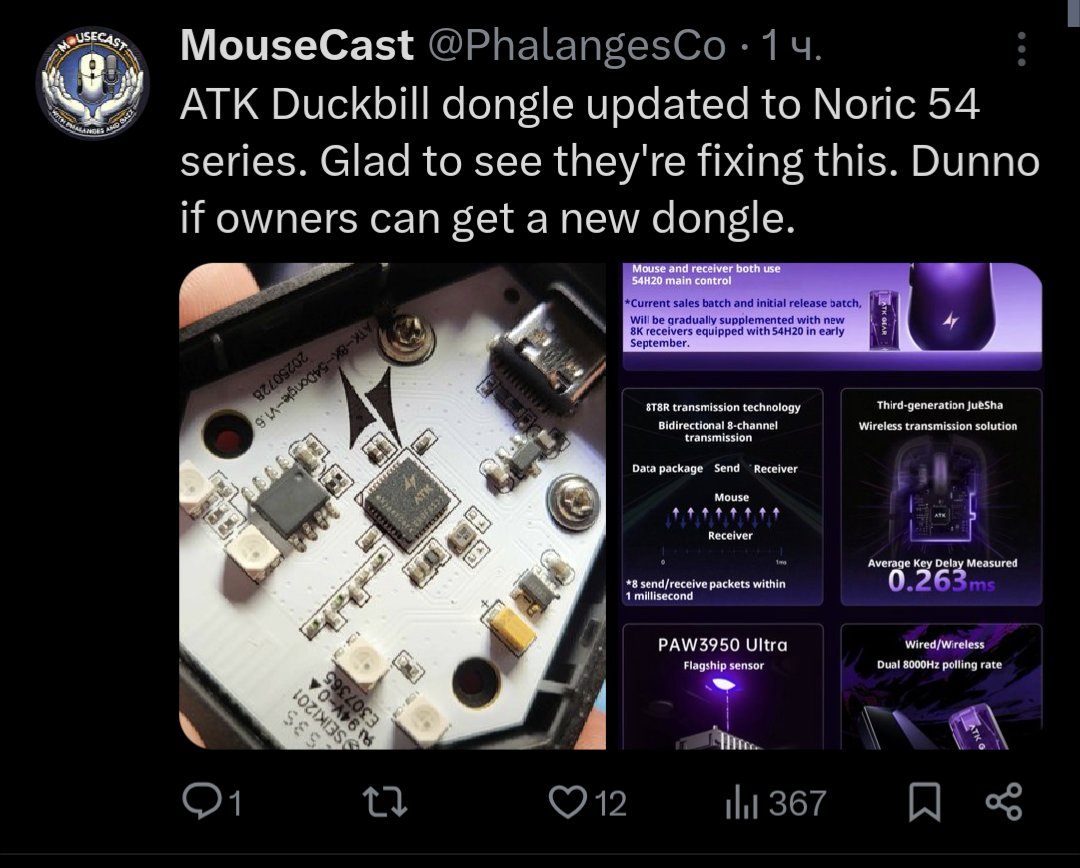This screenshot has height=868, width=1080.
Task: Click the reply count number 1
Action: pyautogui.click(x=235, y=803)
